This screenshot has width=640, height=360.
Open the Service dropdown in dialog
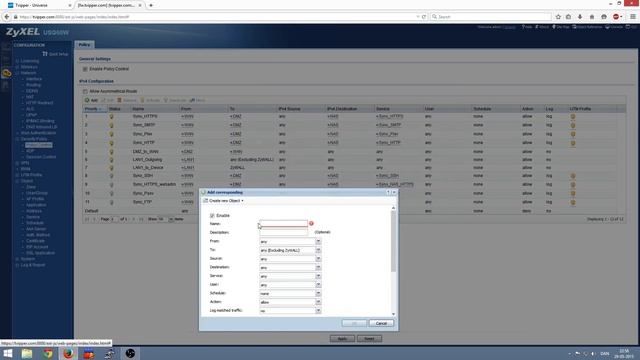coord(318,276)
